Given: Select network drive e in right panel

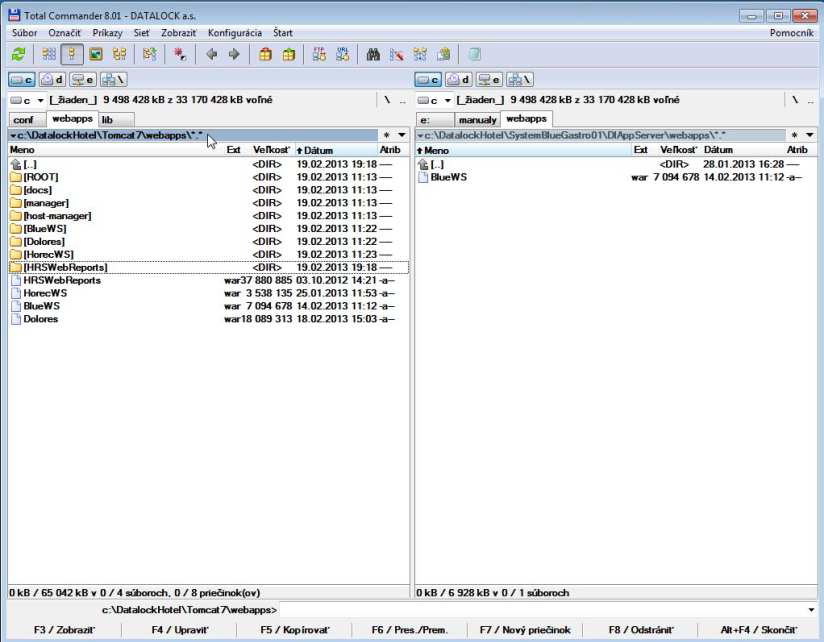Looking at the screenshot, I should [x=489, y=79].
